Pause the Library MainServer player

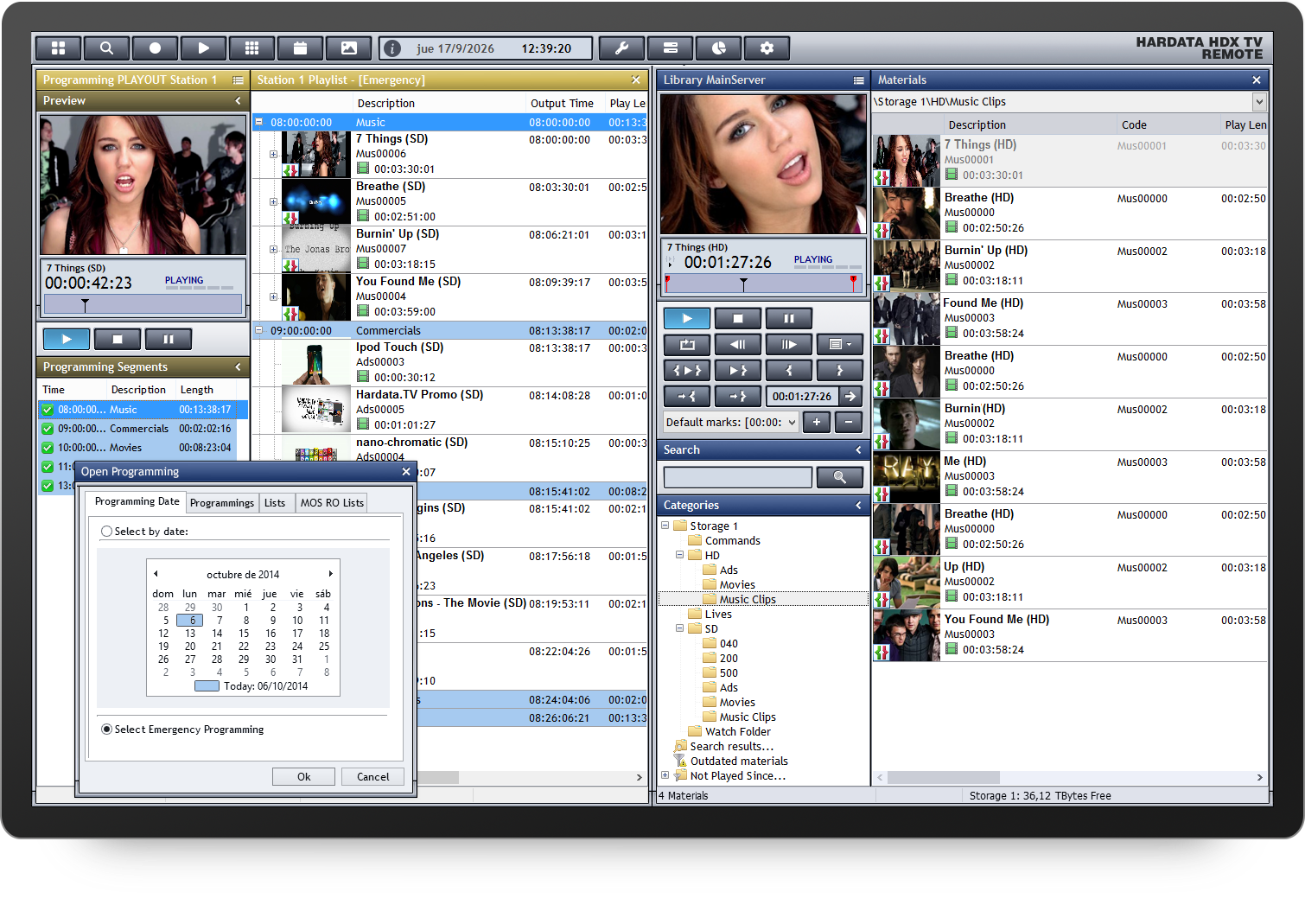click(789, 319)
